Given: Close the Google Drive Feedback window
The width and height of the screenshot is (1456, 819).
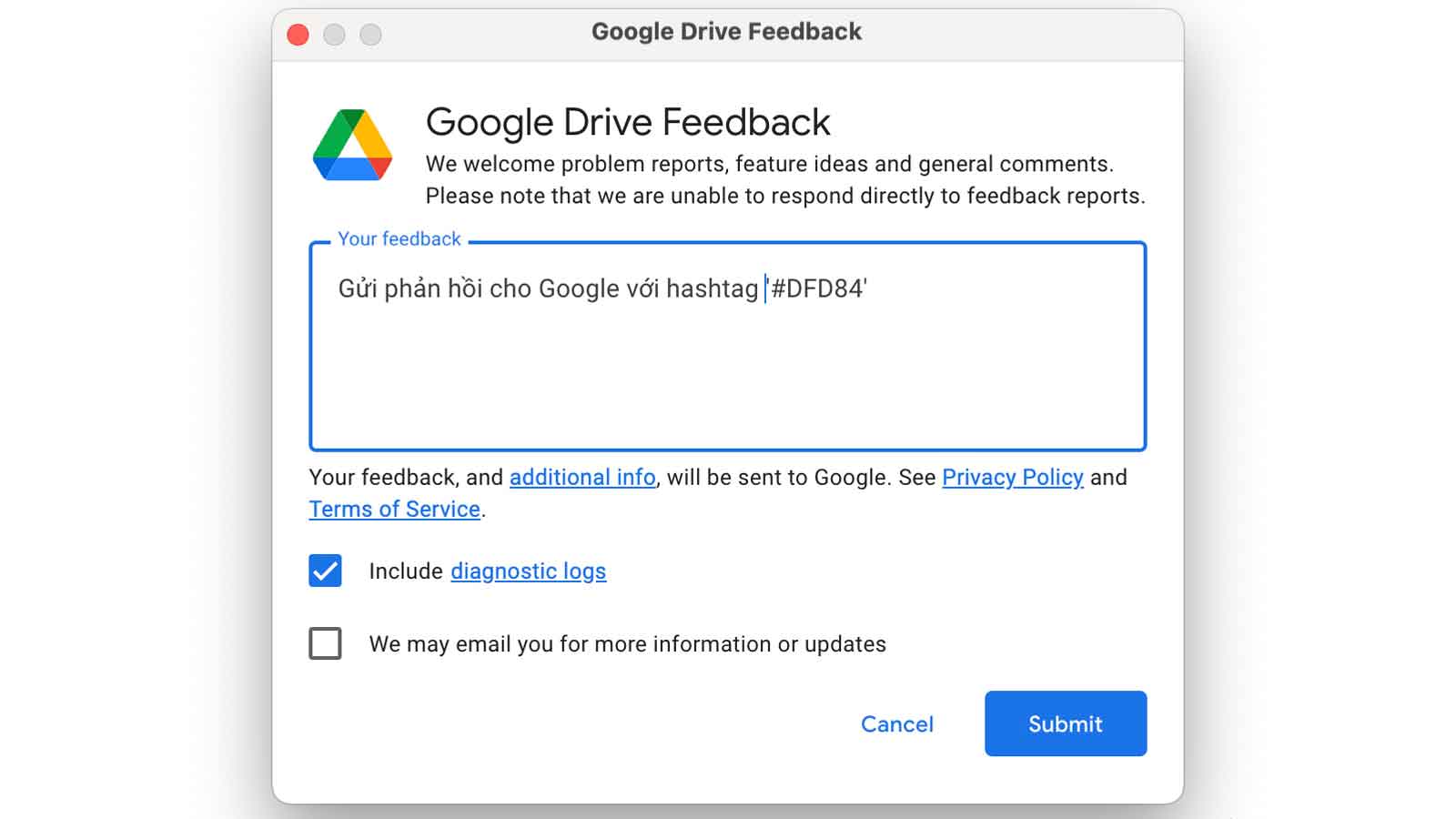Looking at the screenshot, I should 298,35.
